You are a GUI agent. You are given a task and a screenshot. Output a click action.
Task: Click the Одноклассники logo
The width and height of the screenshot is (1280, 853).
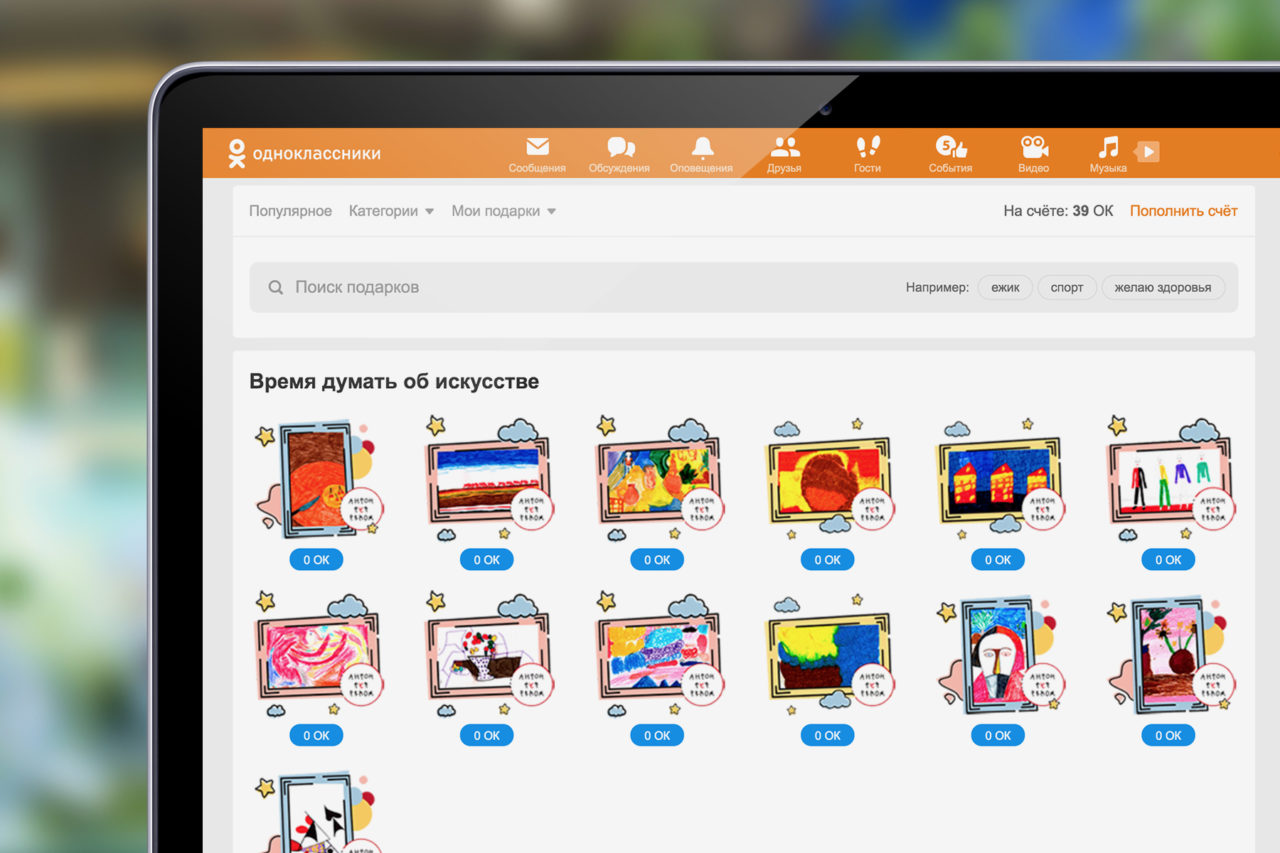point(304,153)
